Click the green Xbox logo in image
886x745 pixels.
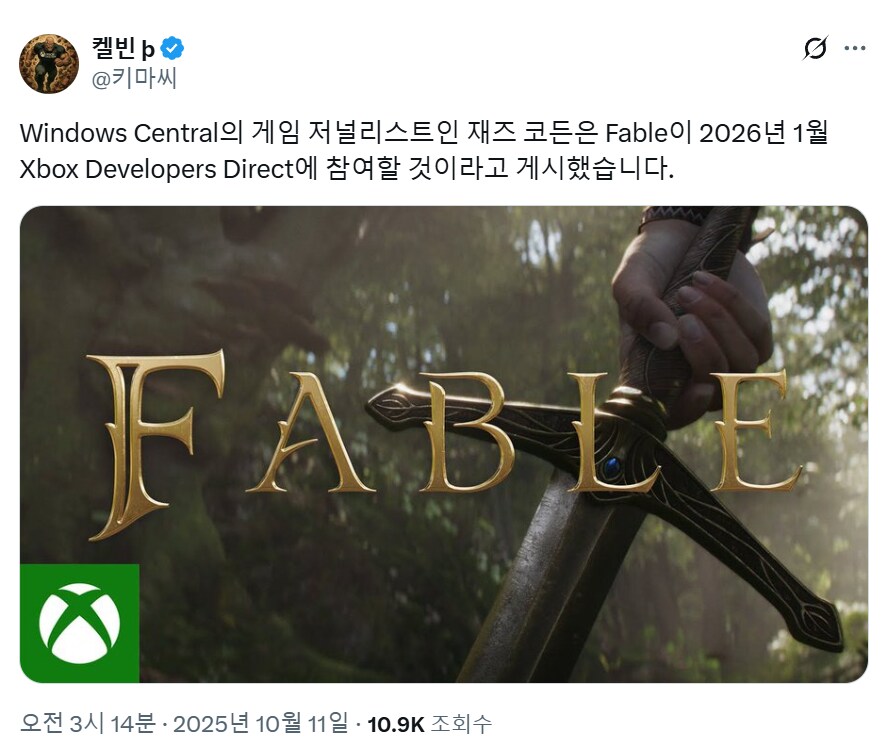coord(80,623)
